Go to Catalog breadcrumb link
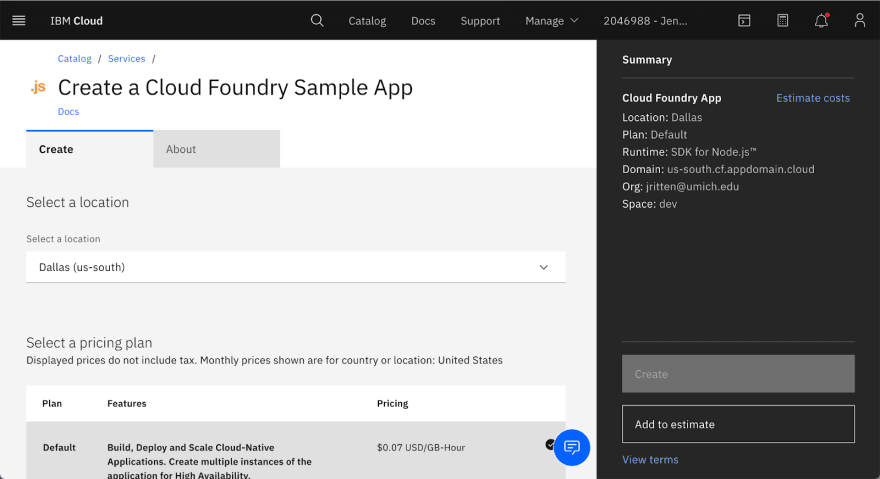 [75, 58]
